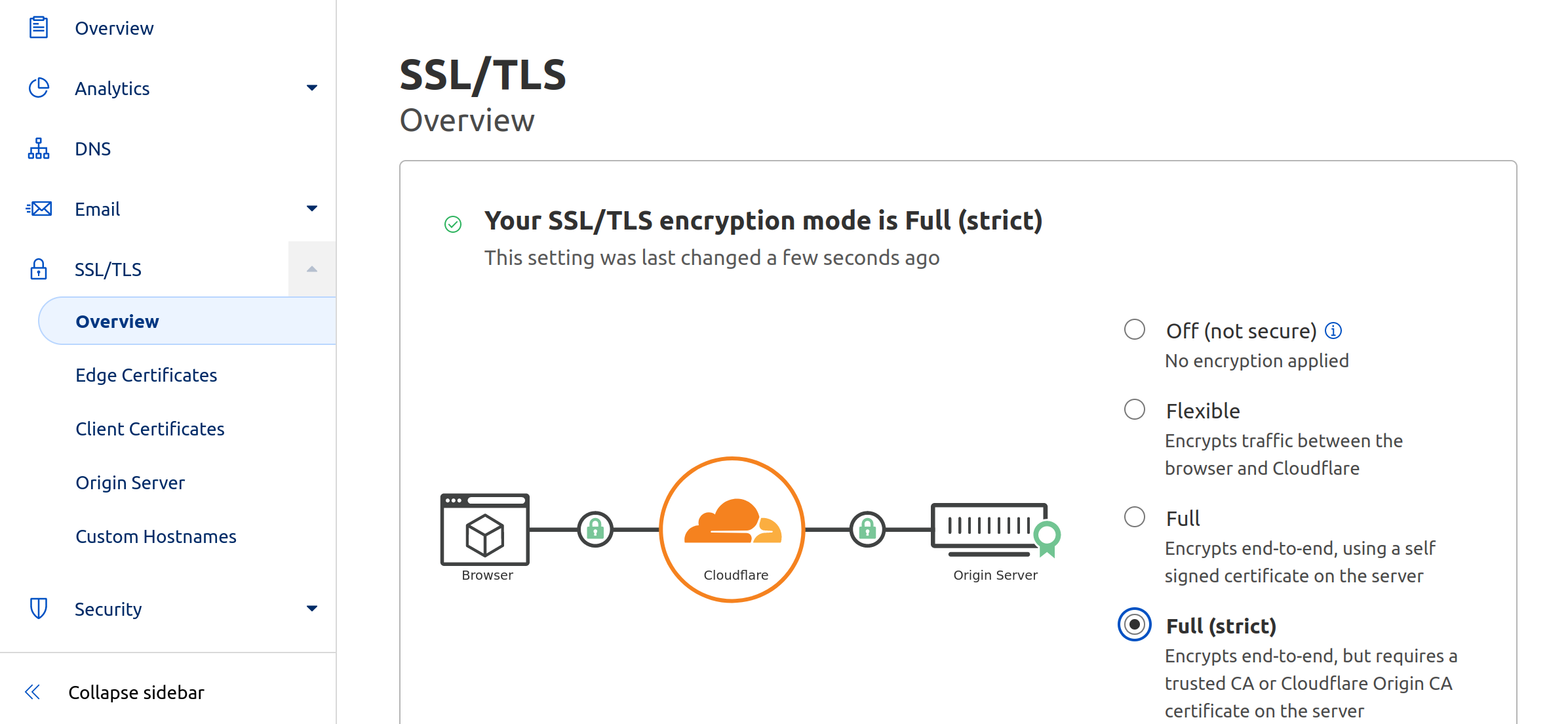Viewport: 1568px width, 724px height.
Task: Click the Security shield icon
Action: [38, 608]
